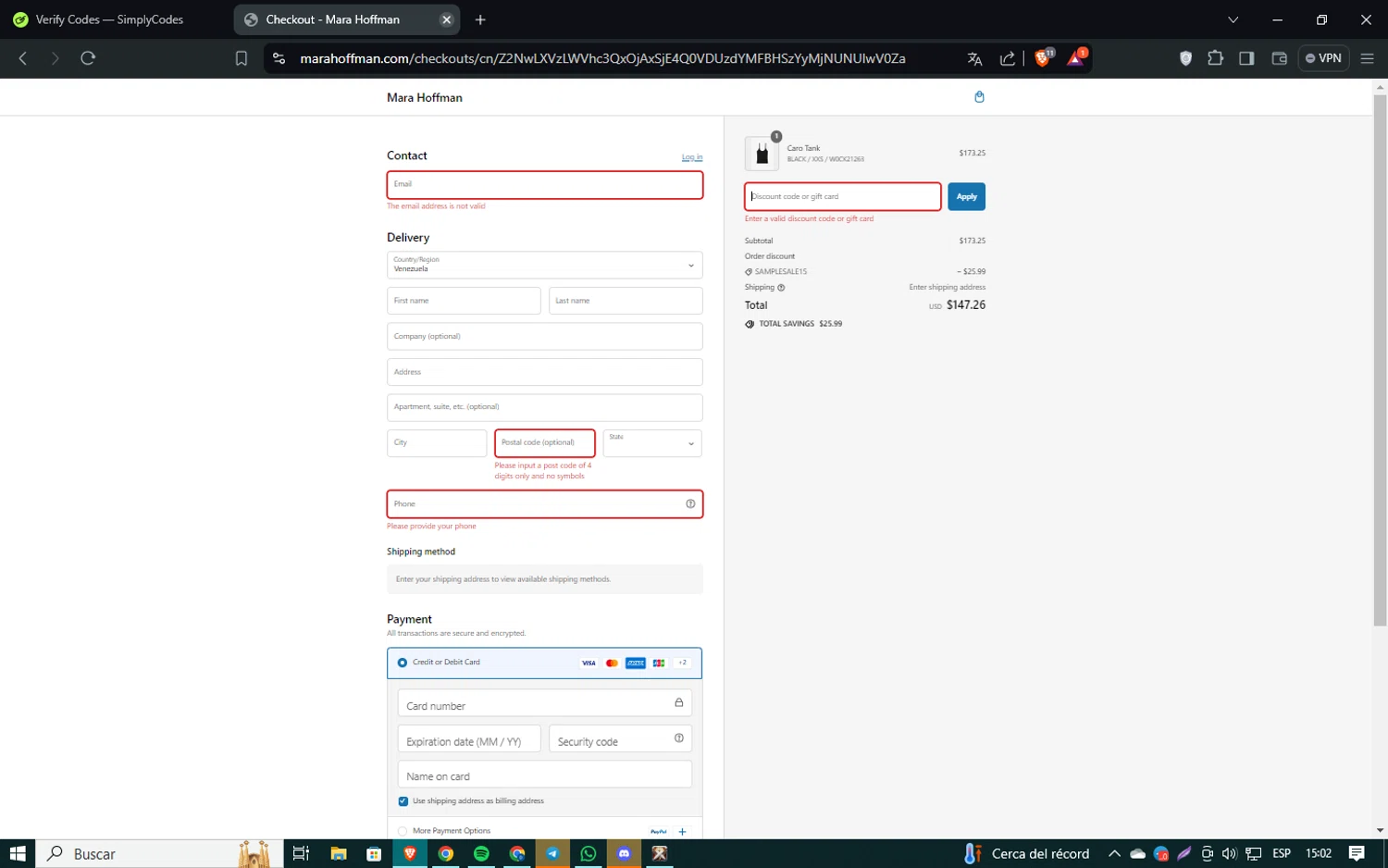Image resolution: width=1388 pixels, height=868 pixels.
Task: Click the Company (optional) field
Action: (x=544, y=336)
